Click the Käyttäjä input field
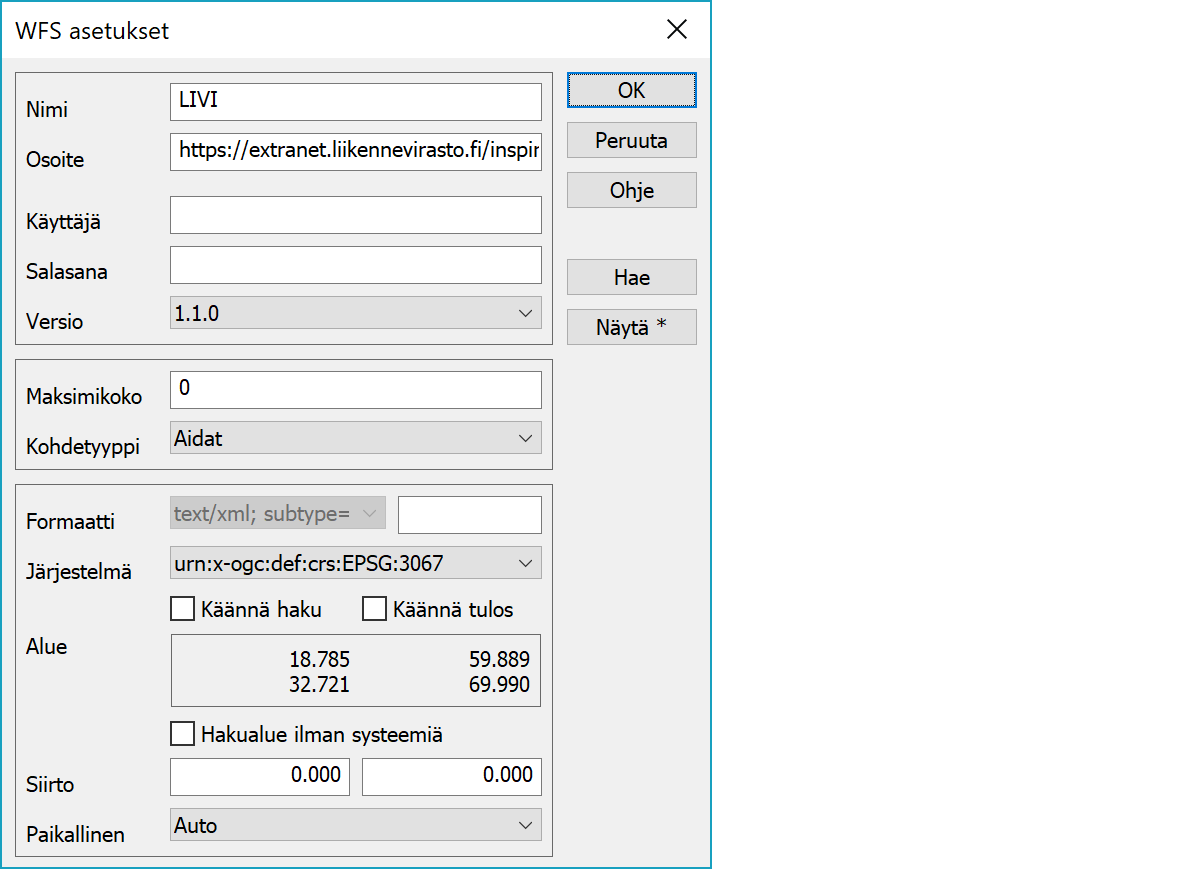Image resolution: width=1200 pixels, height=869 pixels. tap(355, 215)
